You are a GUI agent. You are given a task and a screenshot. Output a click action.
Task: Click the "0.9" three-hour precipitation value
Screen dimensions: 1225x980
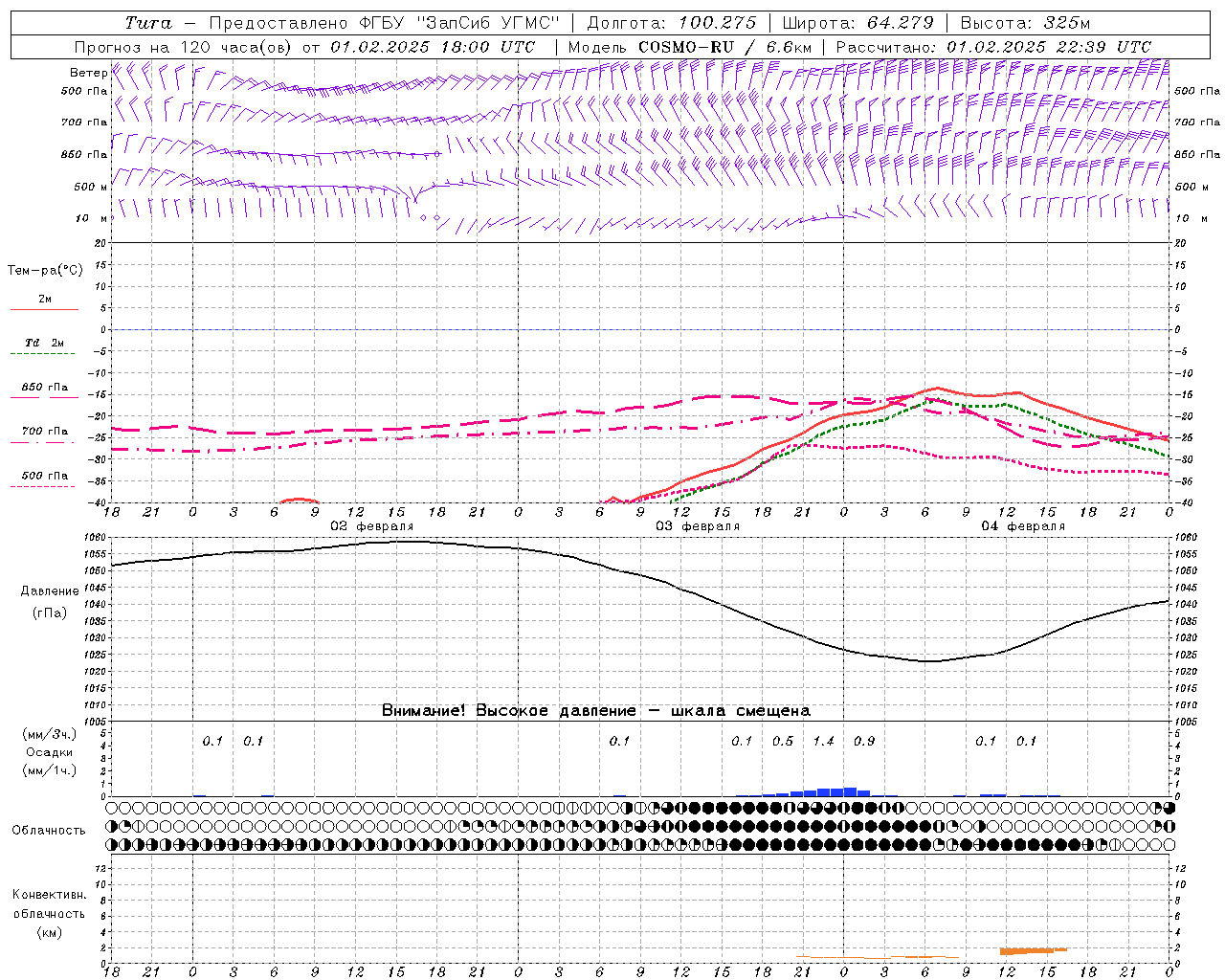(864, 741)
